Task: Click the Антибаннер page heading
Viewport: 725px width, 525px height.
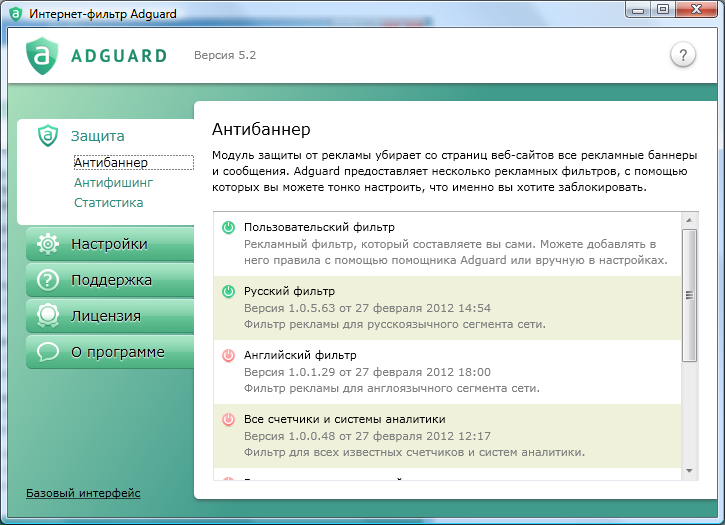Action: click(x=261, y=129)
